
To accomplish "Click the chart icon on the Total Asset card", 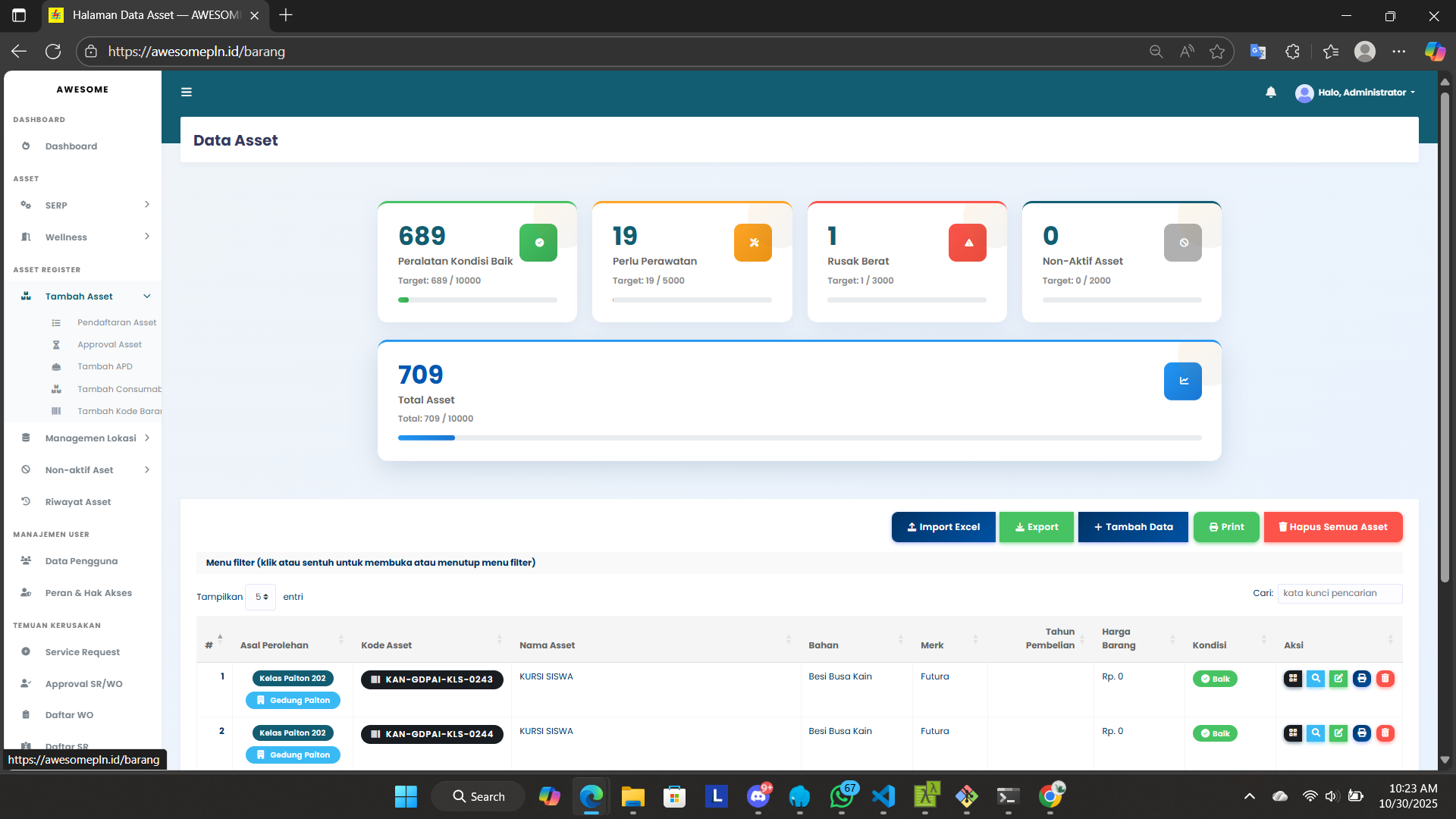I will [x=1182, y=381].
